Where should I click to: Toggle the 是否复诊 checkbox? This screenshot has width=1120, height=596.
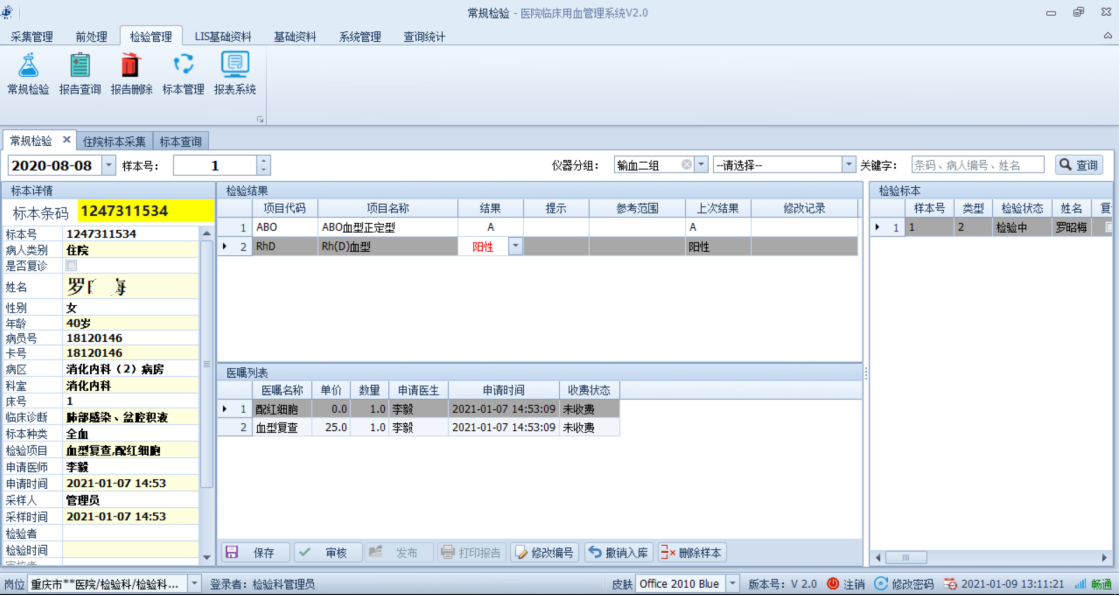70,266
